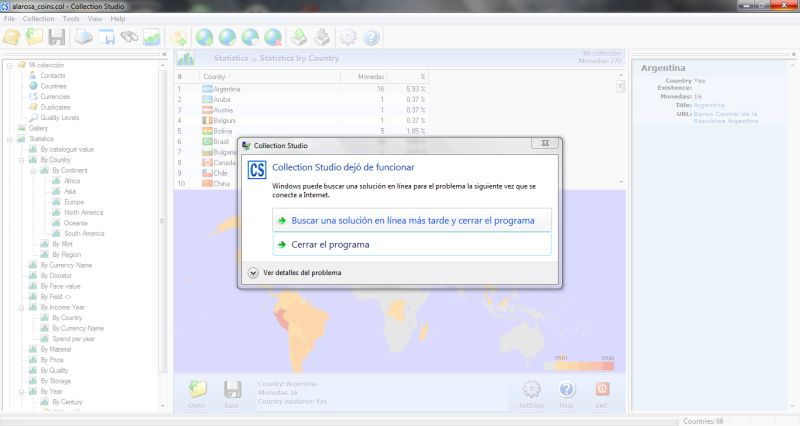The width and height of the screenshot is (800, 426).
Task: Collapse the By Continent tree node
Action: pyautogui.click(x=33, y=170)
